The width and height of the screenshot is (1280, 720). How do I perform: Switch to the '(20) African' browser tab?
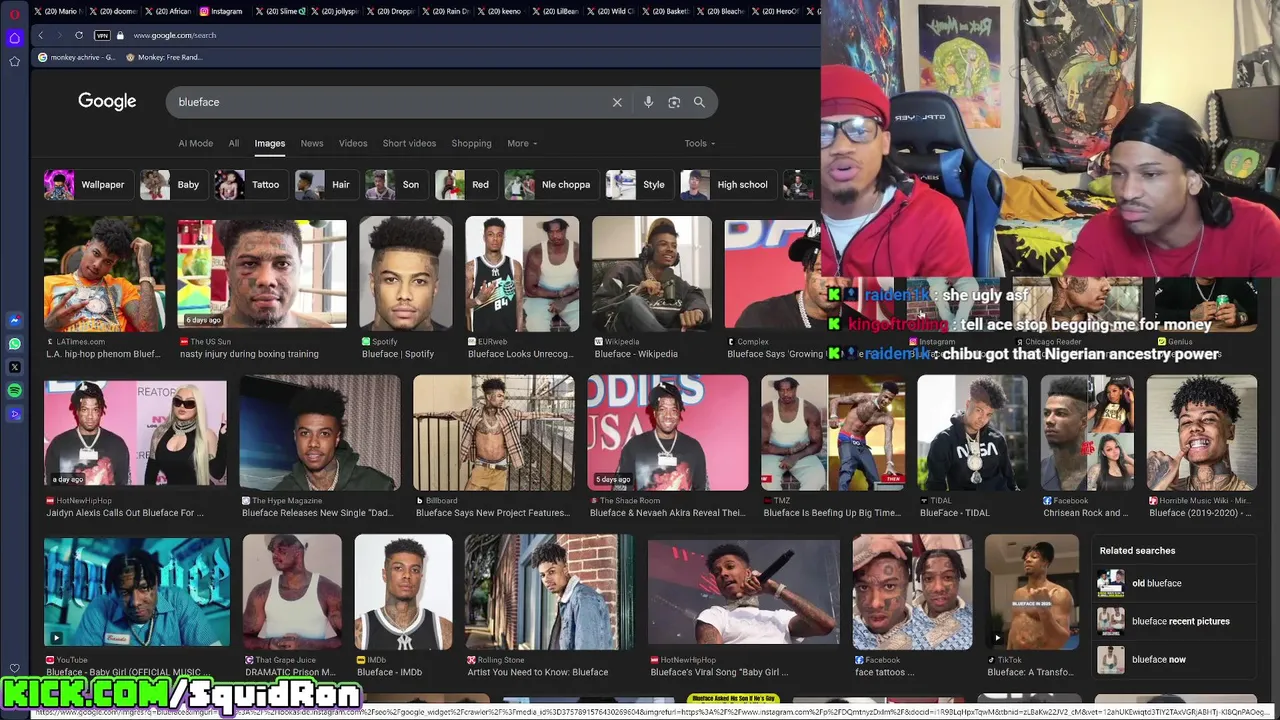pyautogui.click(x=166, y=11)
